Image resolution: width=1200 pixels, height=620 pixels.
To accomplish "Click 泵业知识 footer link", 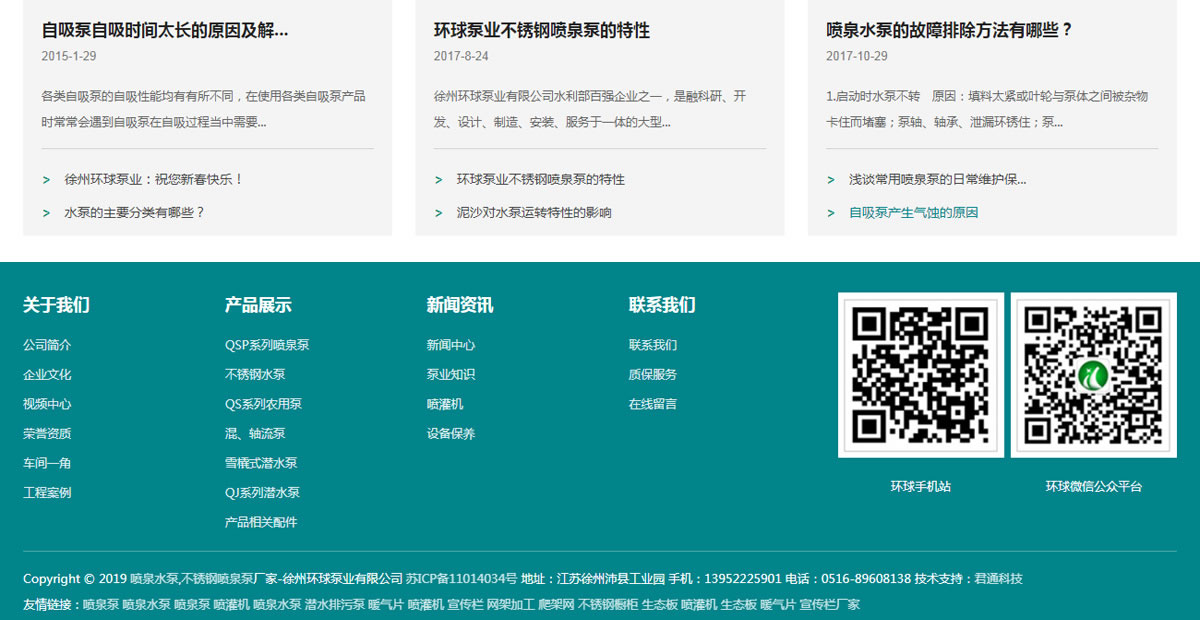I will coord(451,375).
